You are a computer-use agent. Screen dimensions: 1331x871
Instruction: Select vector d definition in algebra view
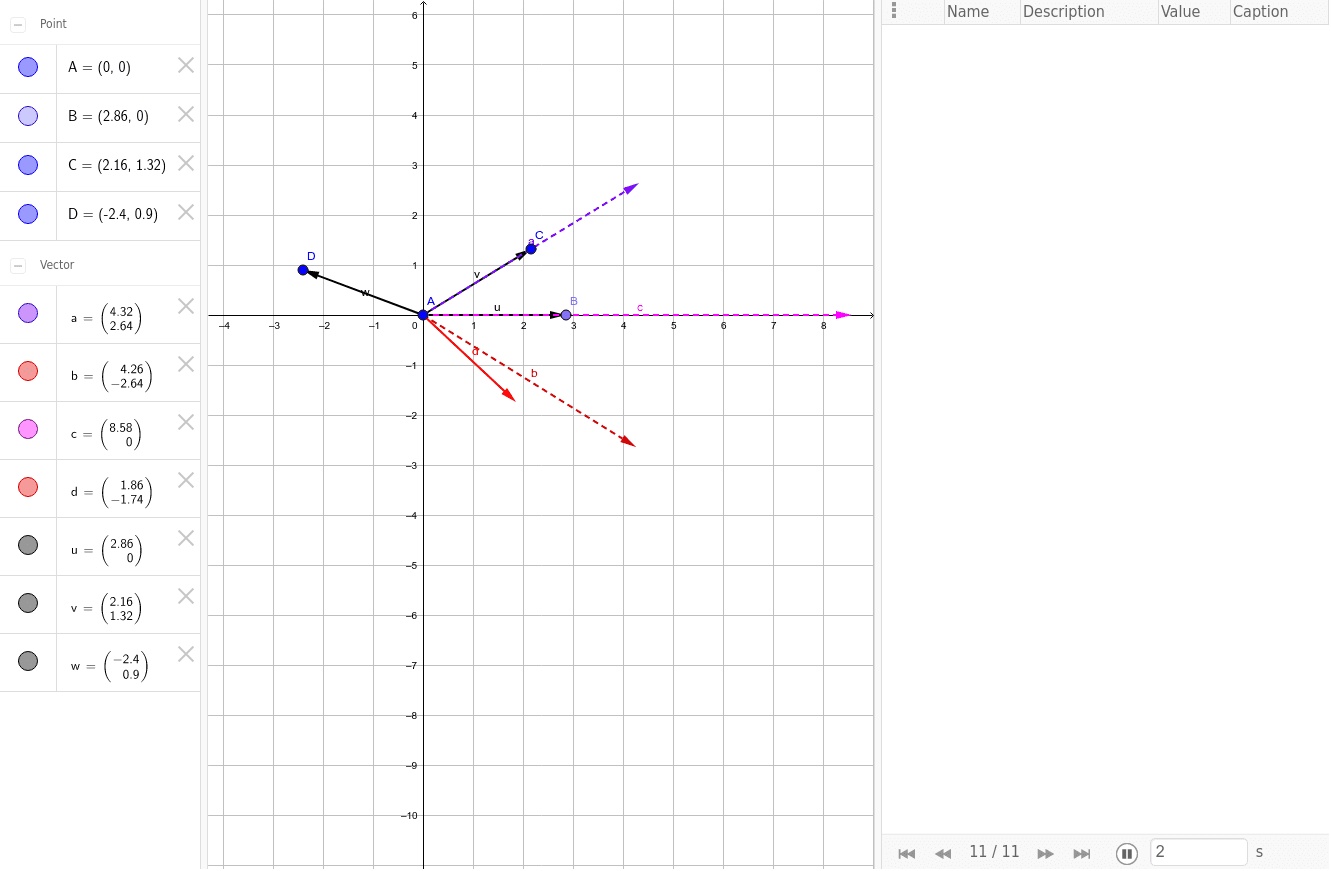[111, 493]
